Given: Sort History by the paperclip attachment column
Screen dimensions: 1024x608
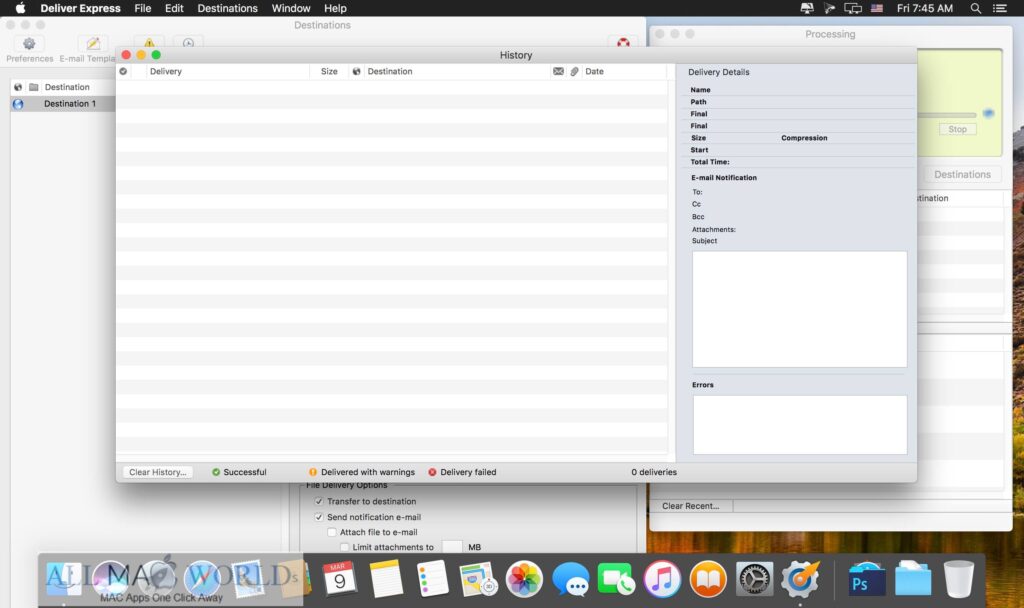Looking at the screenshot, I should [x=574, y=71].
